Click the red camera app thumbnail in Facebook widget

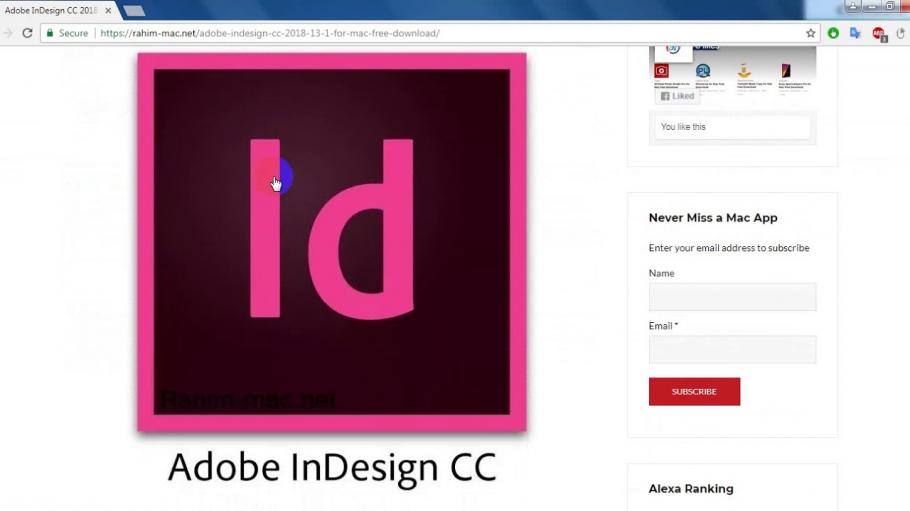[662, 71]
